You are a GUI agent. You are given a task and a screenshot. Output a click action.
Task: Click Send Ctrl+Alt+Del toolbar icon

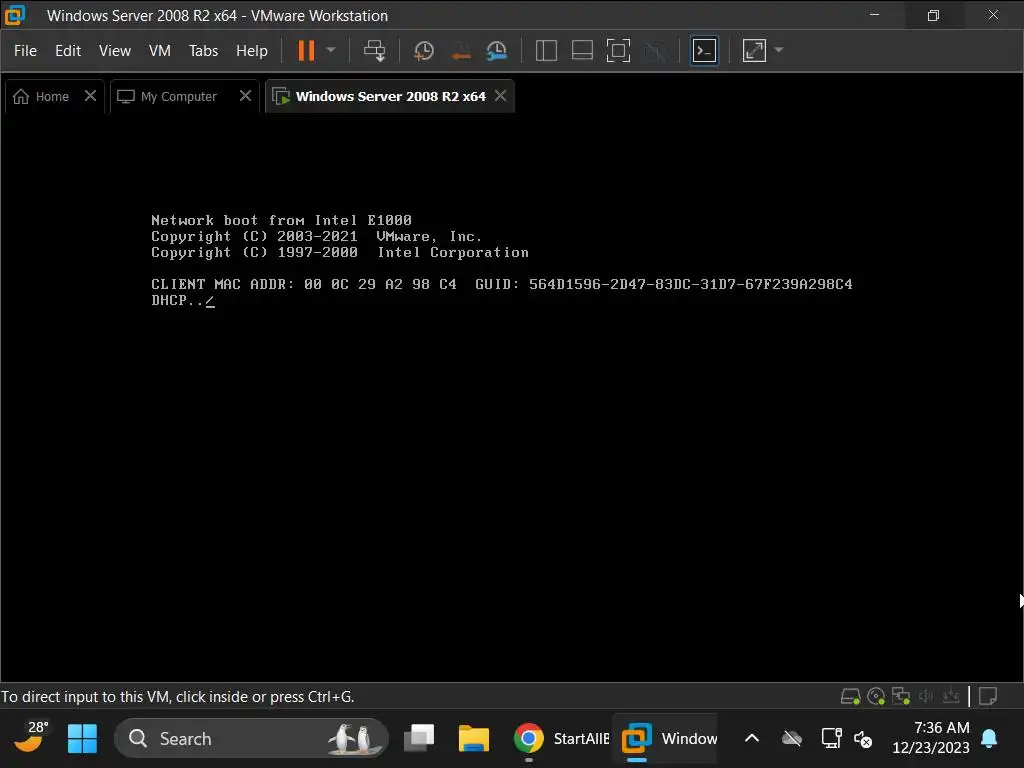(x=374, y=50)
